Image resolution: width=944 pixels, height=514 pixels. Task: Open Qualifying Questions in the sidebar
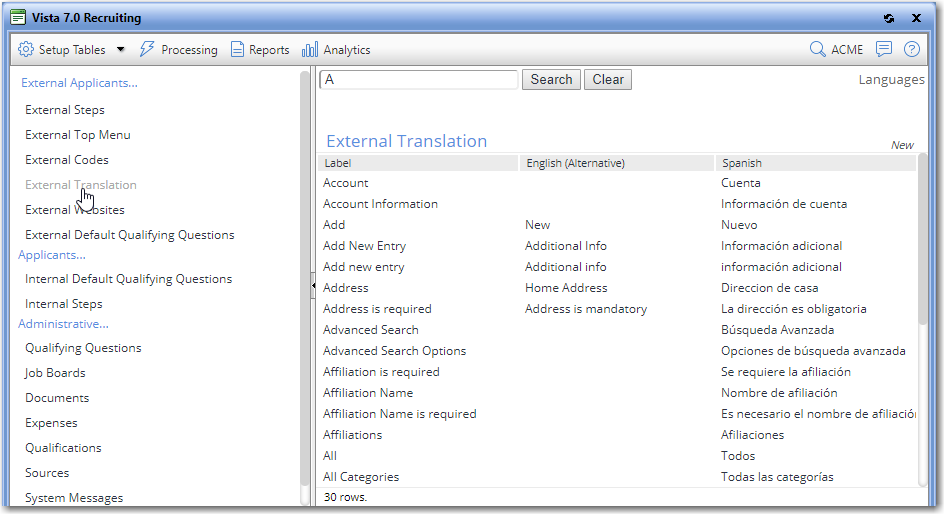[x=83, y=348]
